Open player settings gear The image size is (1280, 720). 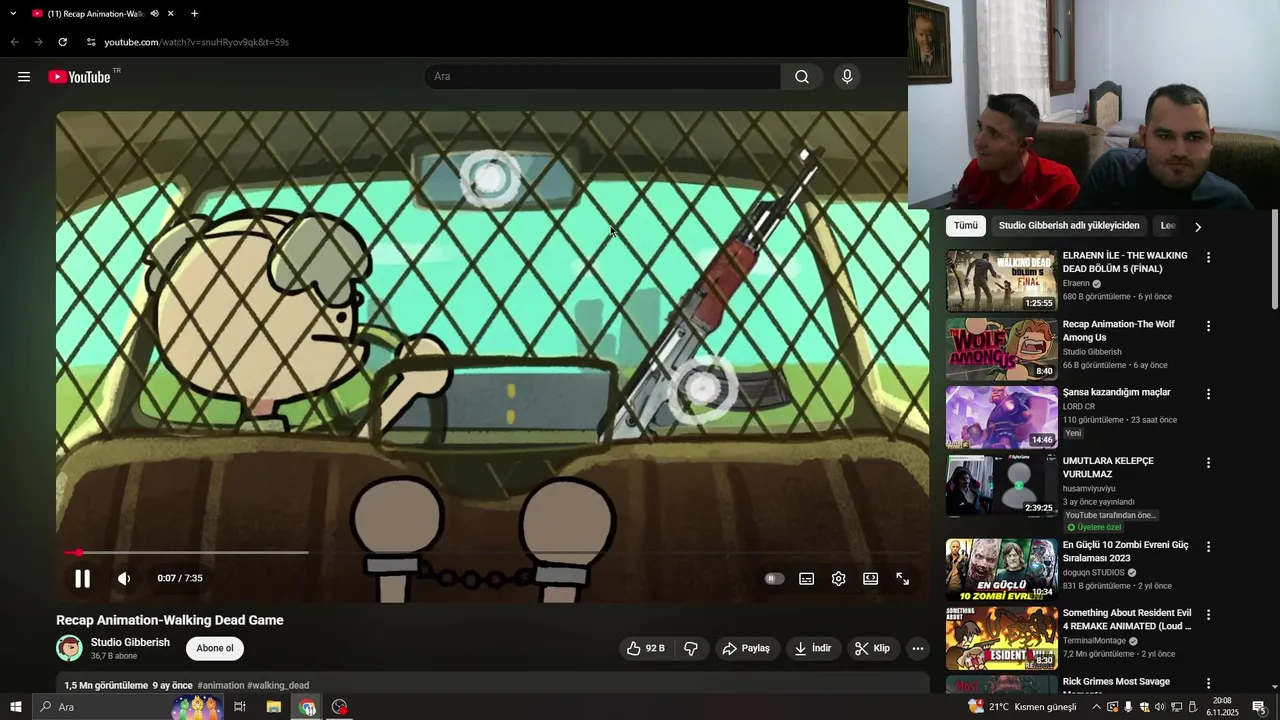coord(838,578)
